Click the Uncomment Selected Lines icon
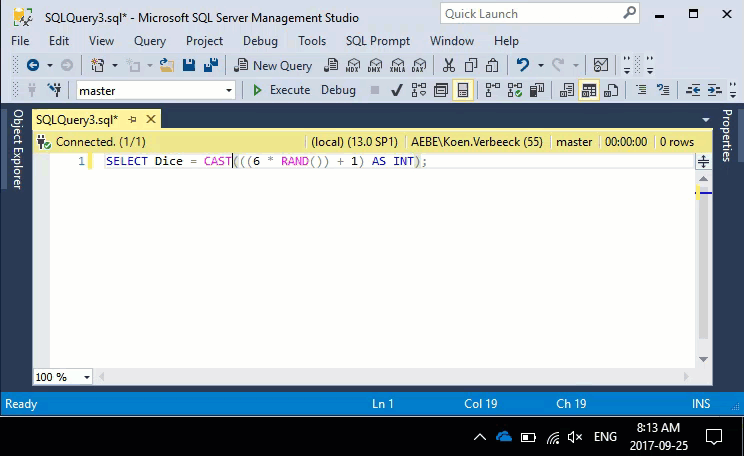Screen dimensions: 744x456 pyautogui.click(x=663, y=90)
